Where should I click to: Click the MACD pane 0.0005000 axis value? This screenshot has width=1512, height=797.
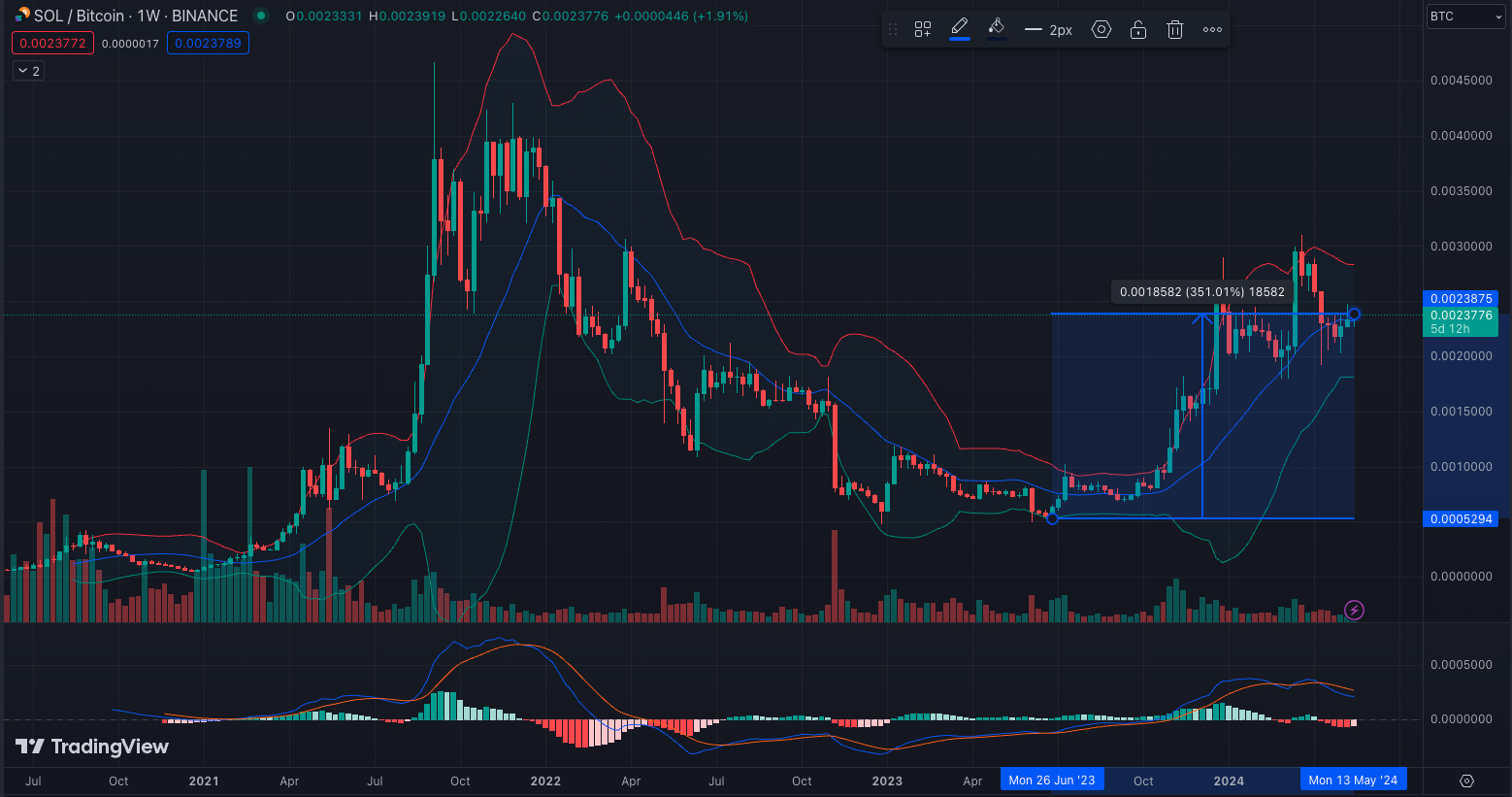coord(1461,665)
